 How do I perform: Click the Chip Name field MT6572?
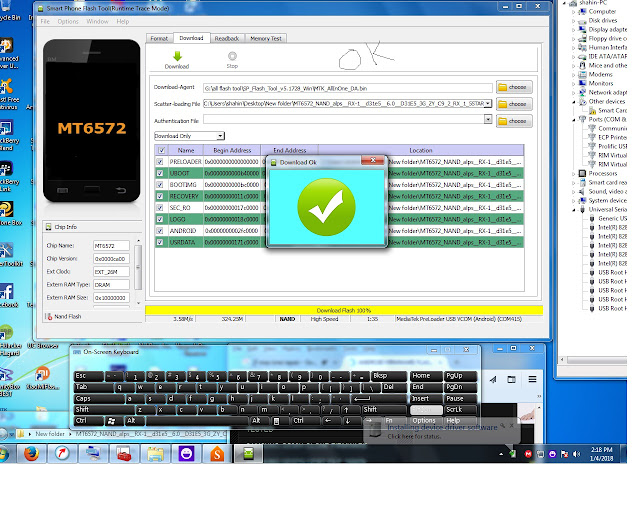(111, 246)
